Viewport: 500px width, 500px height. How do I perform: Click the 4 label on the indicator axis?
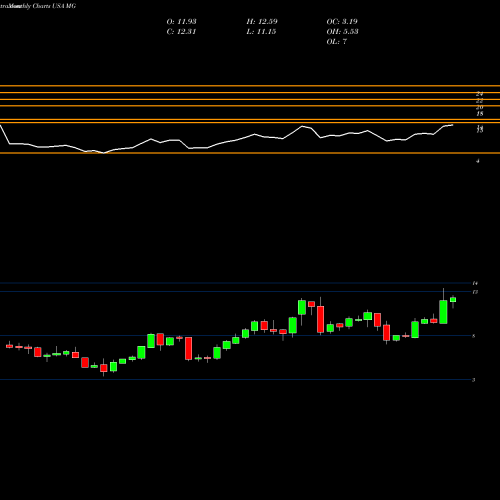478,161
